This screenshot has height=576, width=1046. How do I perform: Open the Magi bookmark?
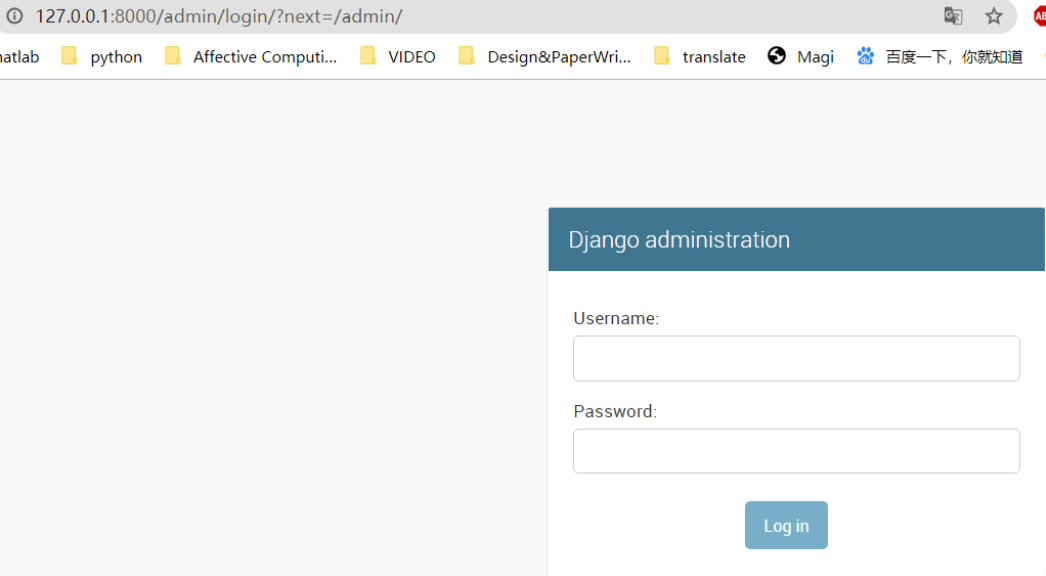(x=801, y=56)
